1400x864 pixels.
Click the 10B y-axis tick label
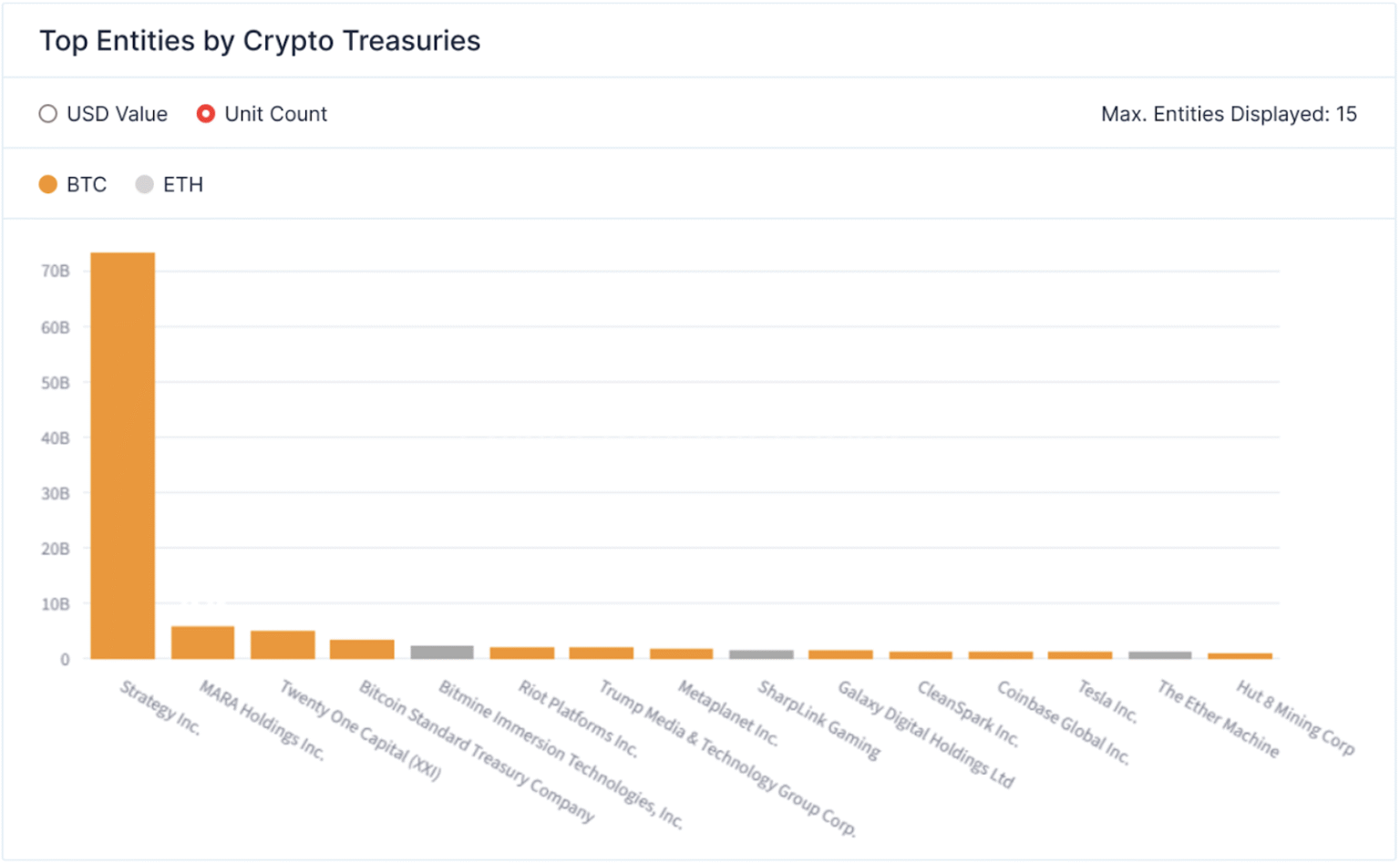[x=56, y=604]
